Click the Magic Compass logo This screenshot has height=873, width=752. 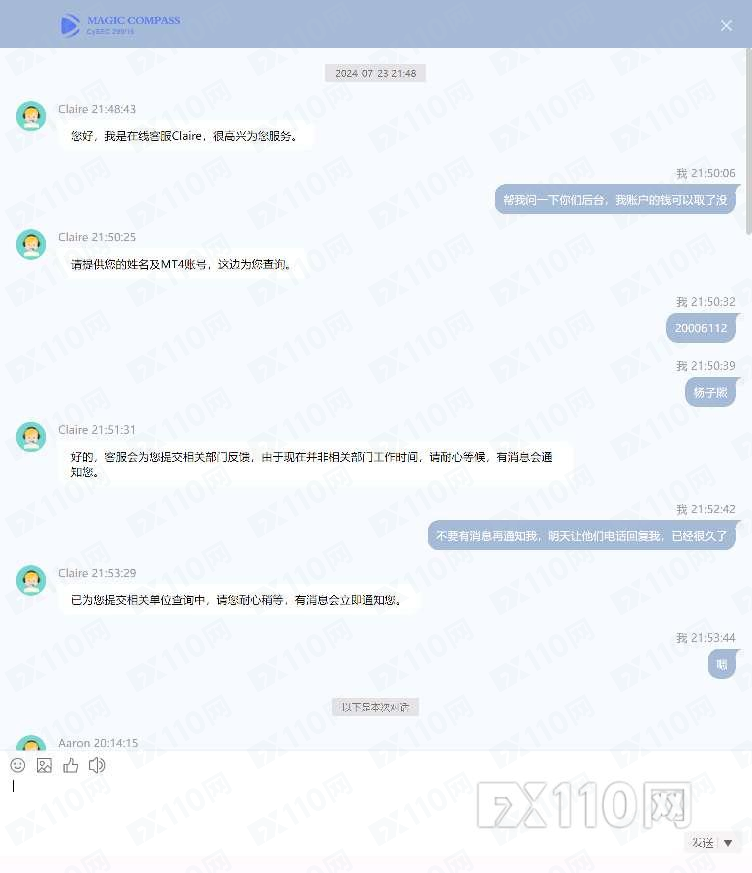[120, 25]
